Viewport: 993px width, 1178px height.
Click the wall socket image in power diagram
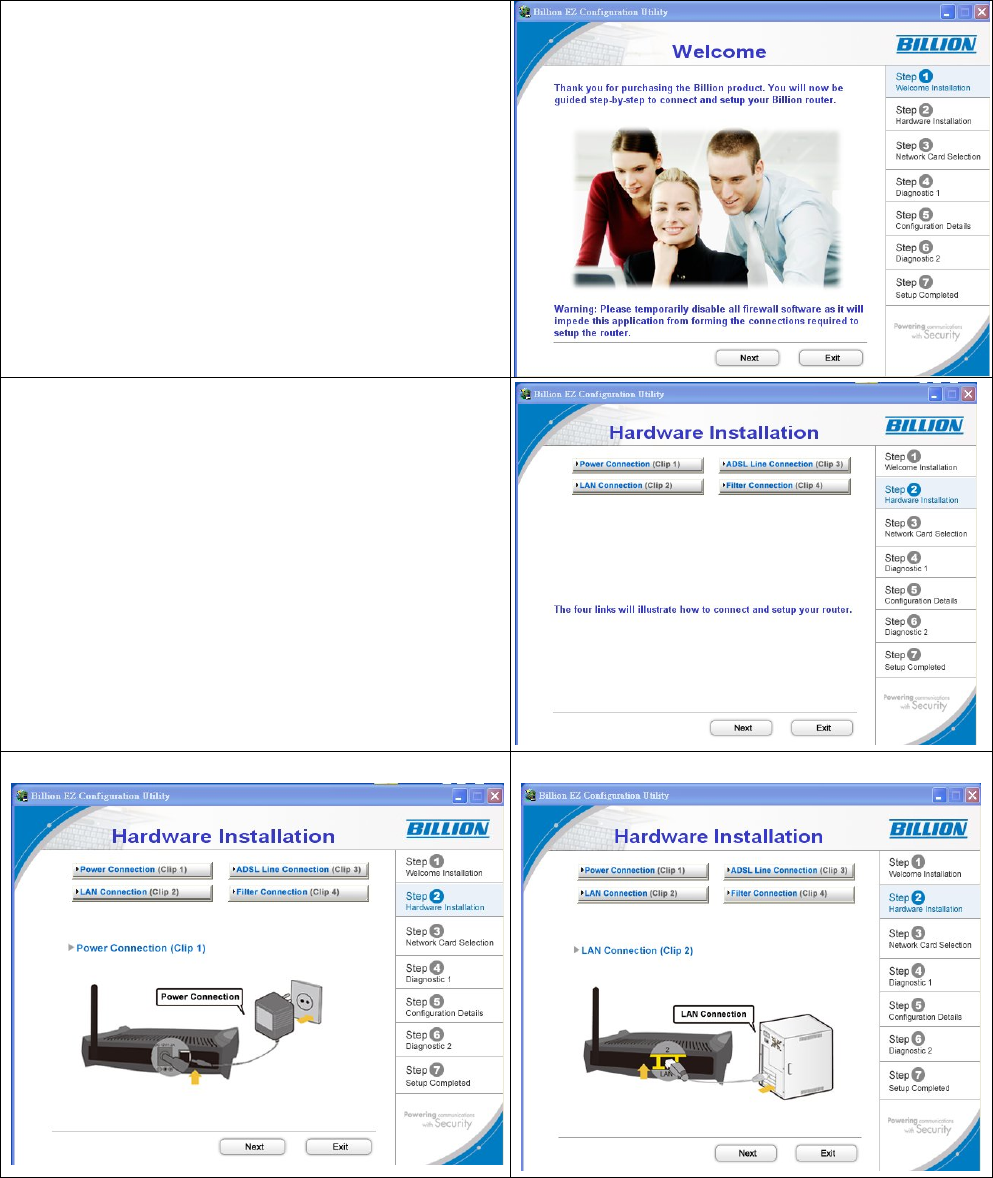point(306,1003)
